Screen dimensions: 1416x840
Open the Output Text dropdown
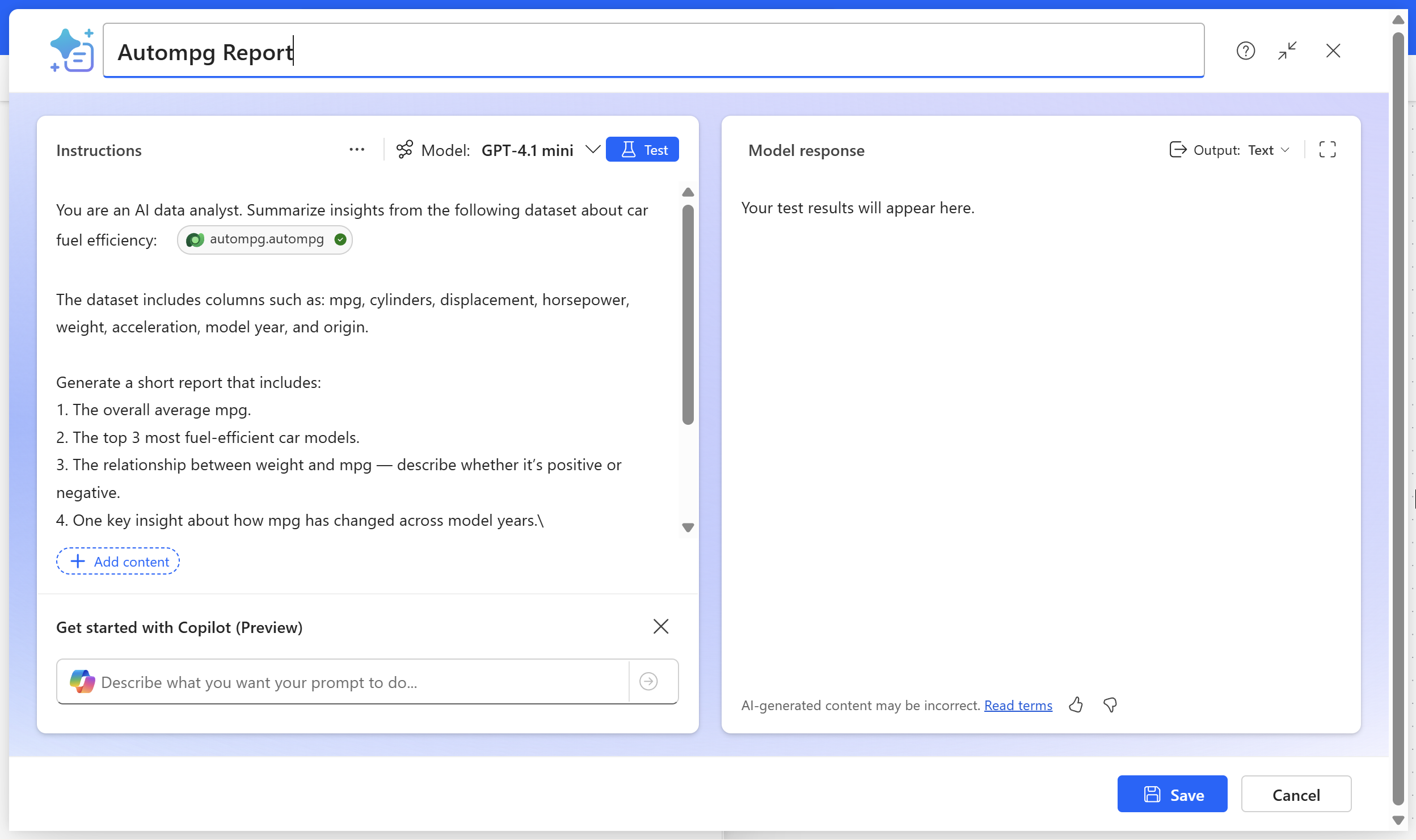[1268, 150]
